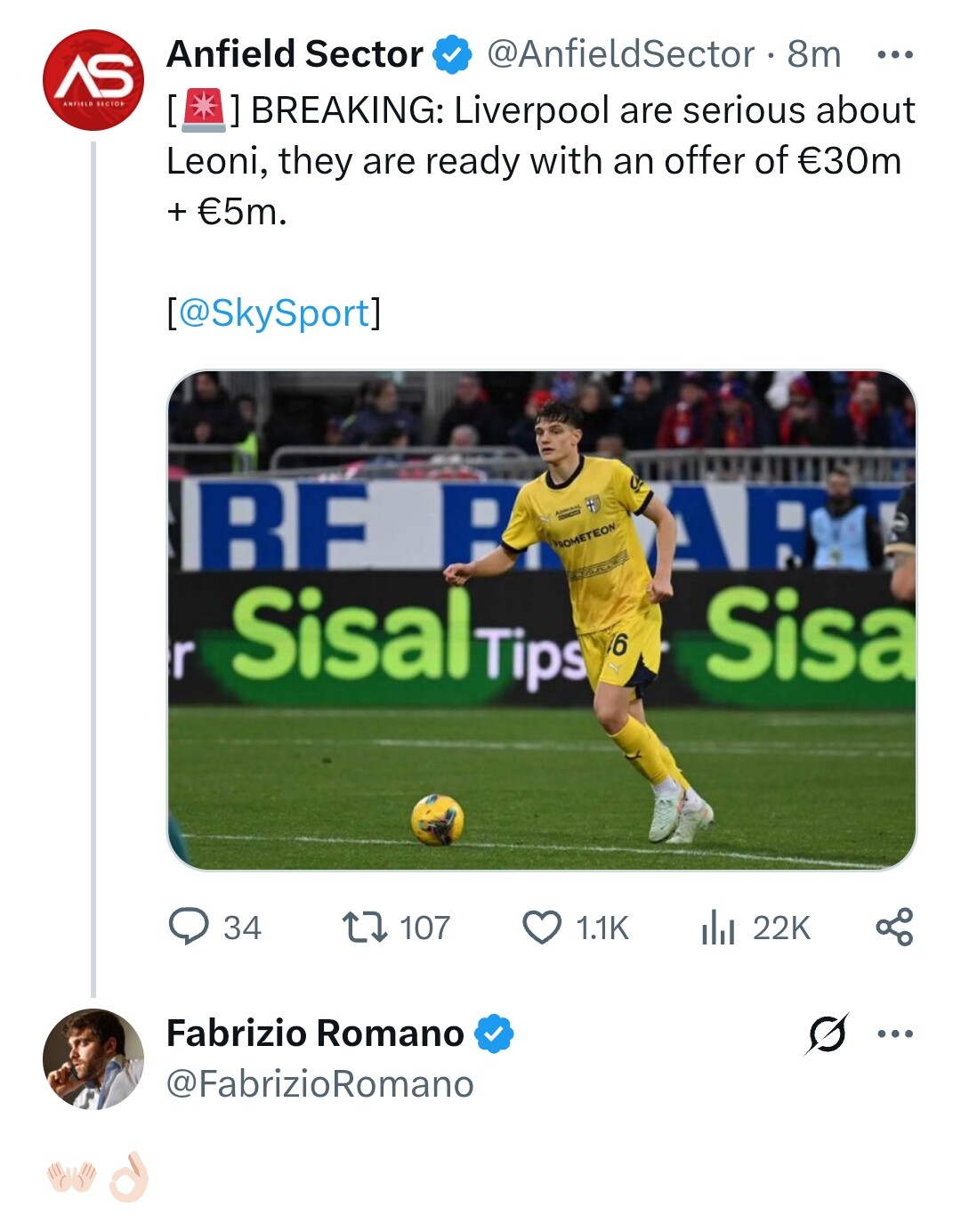Screen dimensions: 961x1232
Task: Click Anfield Sector's blue verified badge
Action: pyautogui.click(x=453, y=55)
